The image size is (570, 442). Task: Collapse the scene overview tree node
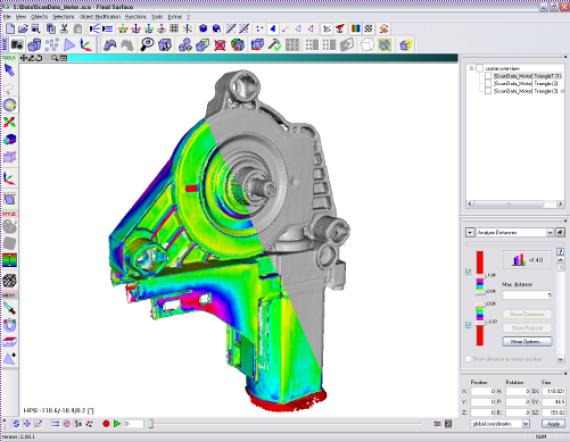(471, 68)
